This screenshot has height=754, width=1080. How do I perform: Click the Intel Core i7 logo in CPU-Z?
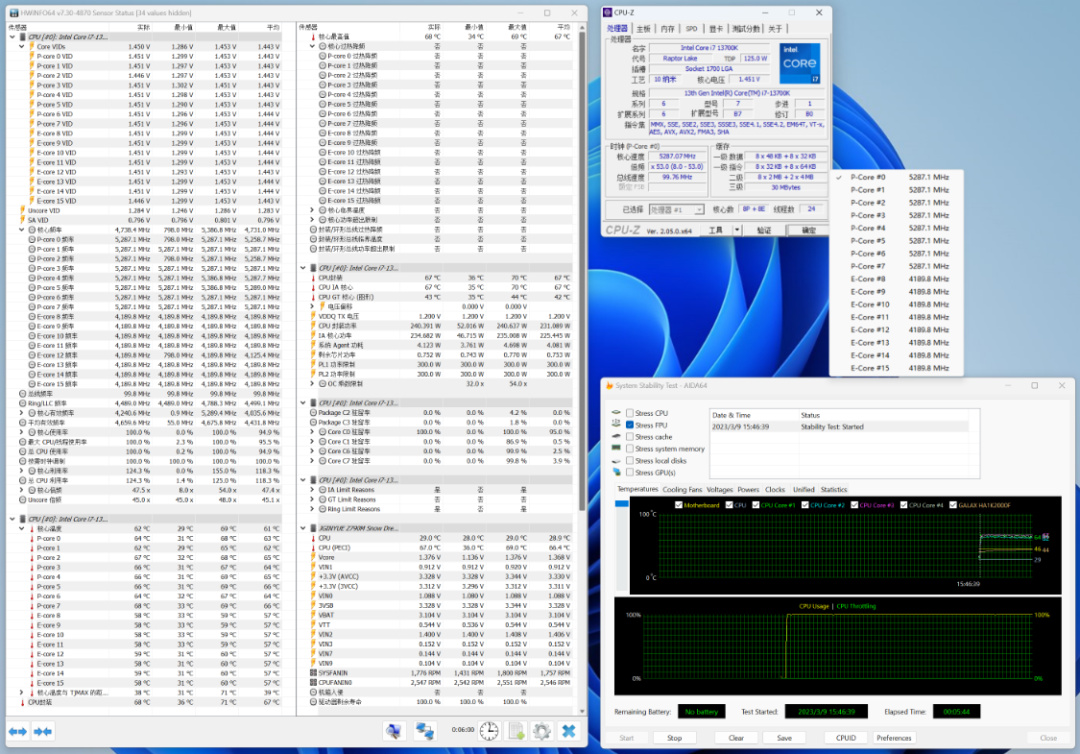(x=799, y=62)
